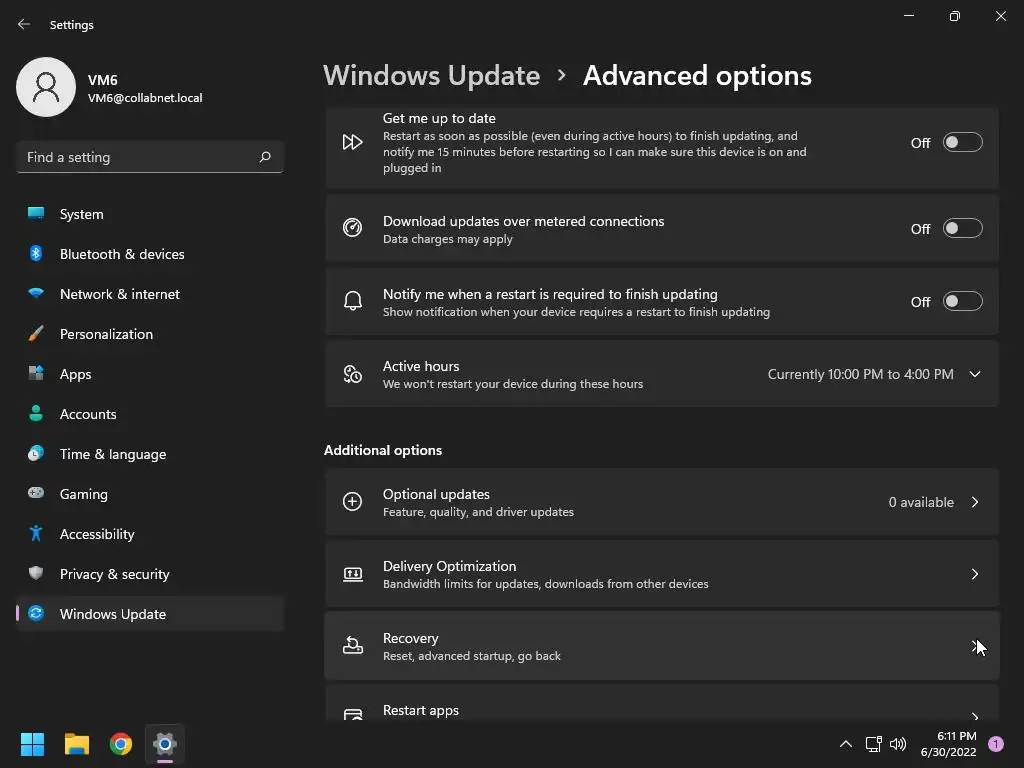Click the Recovery icon
Screen dimensions: 1024x768
click(353, 646)
